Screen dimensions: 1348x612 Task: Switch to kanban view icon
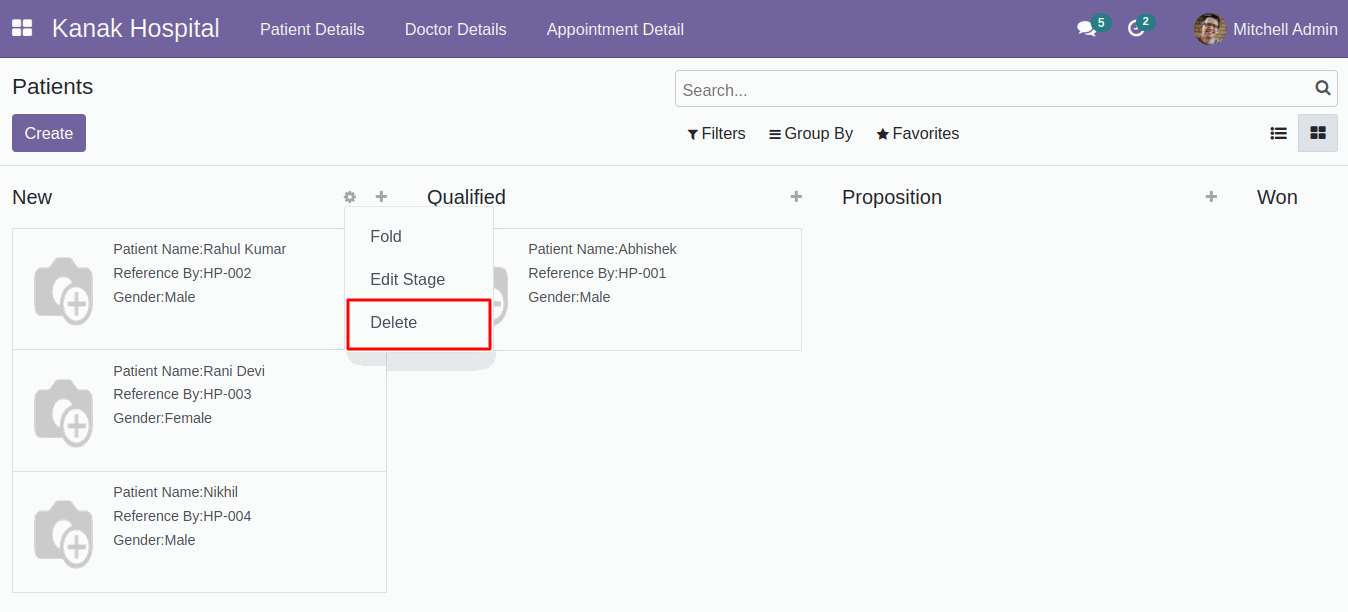click(1317, 133)
